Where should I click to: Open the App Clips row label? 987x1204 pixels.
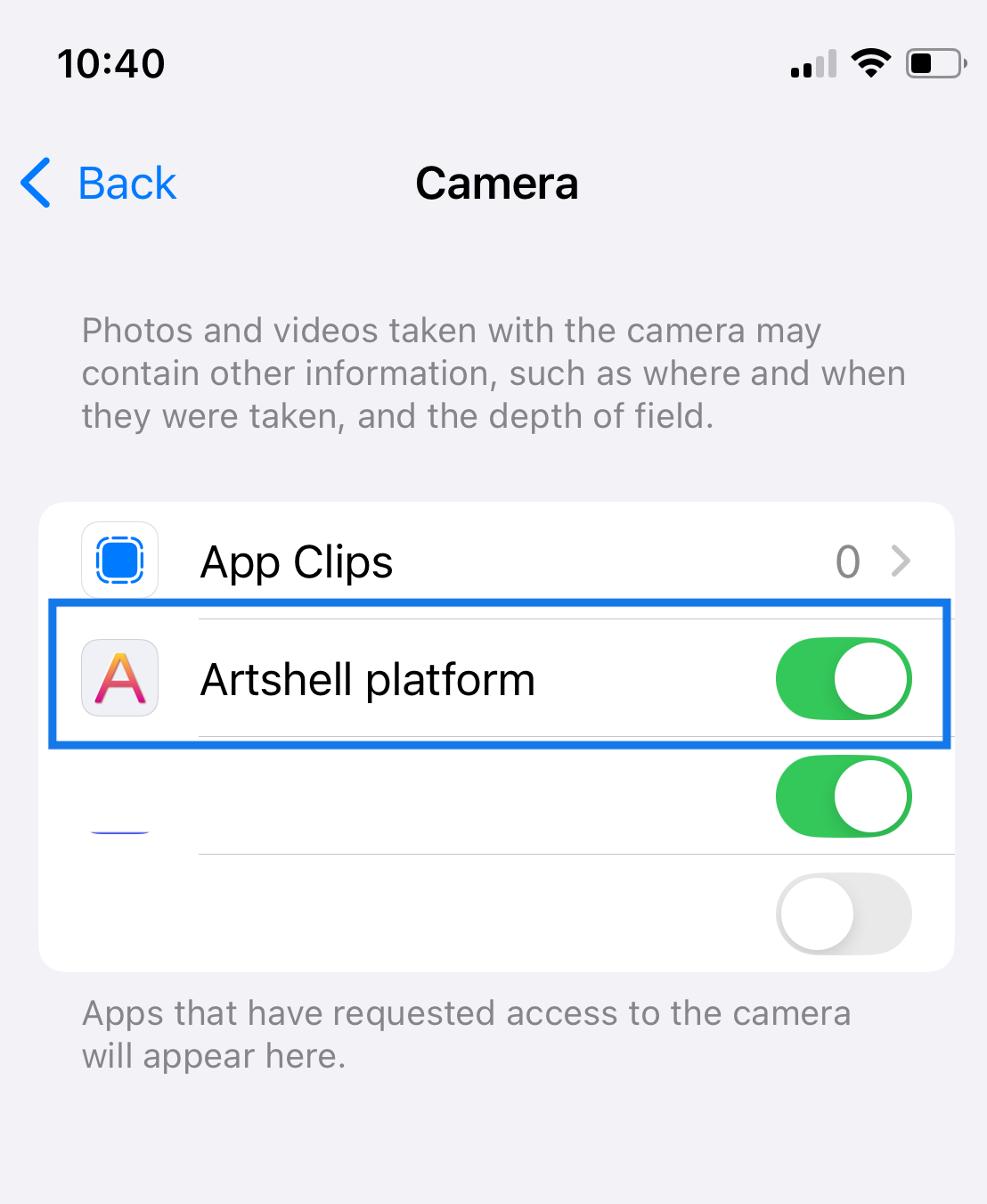pyautogui.click(x=297, y=561)
